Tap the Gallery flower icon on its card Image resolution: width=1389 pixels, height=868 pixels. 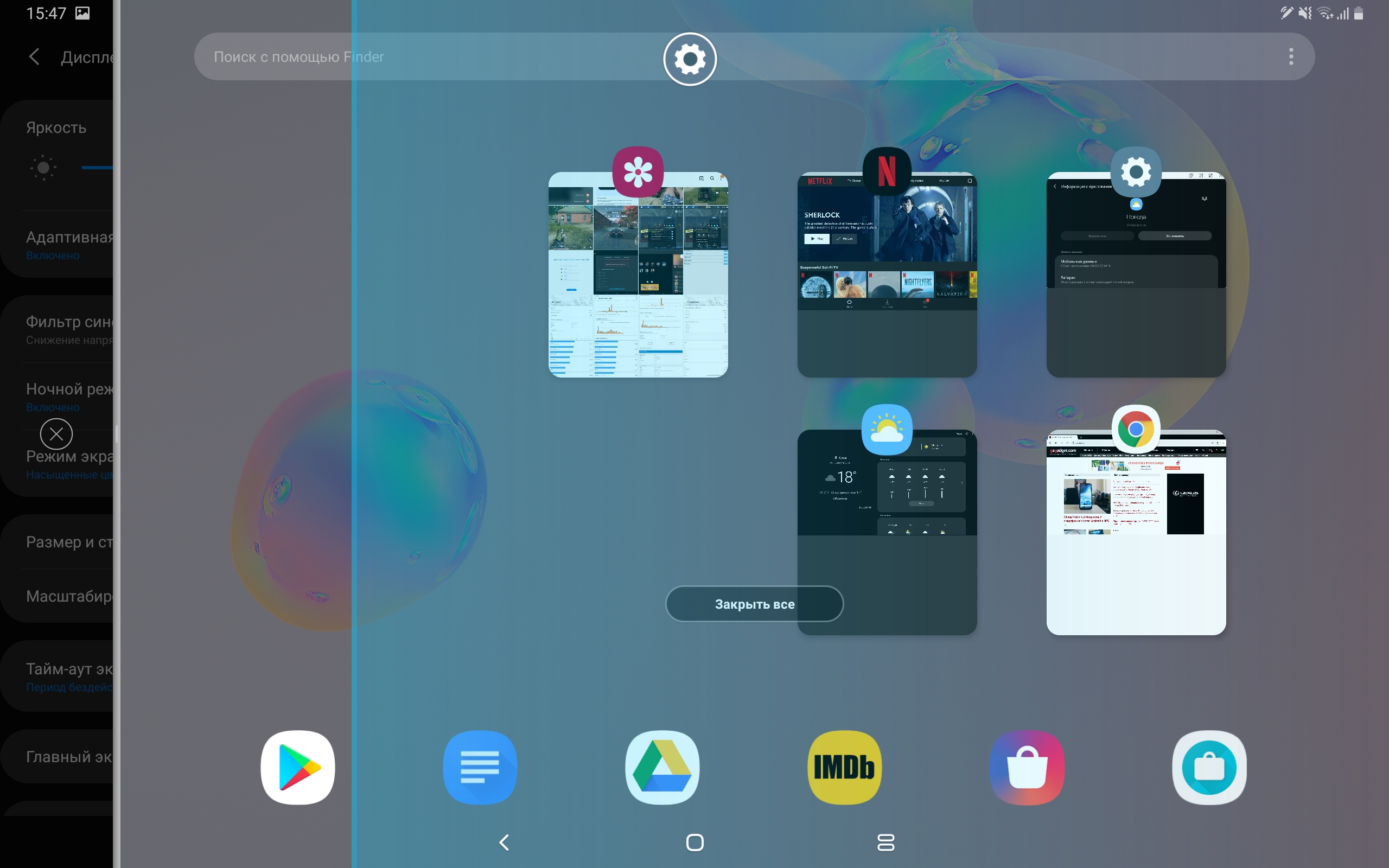click(x=638, y=171)
